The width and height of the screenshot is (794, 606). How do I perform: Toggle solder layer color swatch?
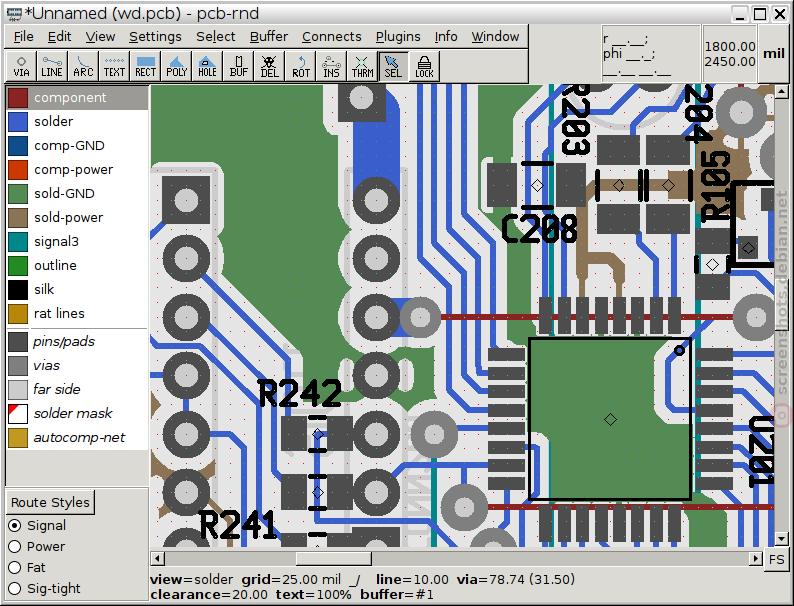18,122
